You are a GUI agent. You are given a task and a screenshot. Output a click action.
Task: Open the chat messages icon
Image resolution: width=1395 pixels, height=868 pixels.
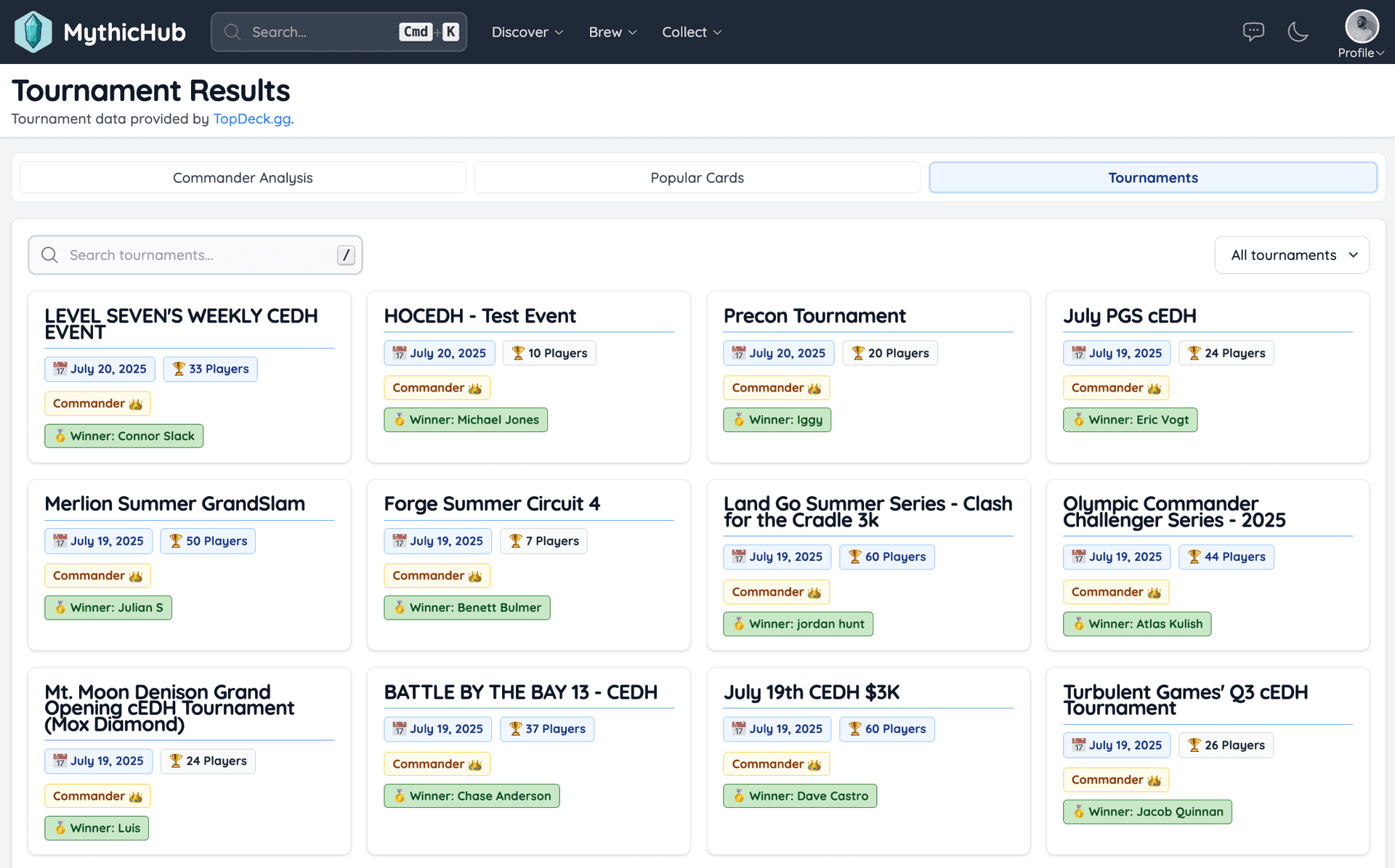click(1253, 32)
